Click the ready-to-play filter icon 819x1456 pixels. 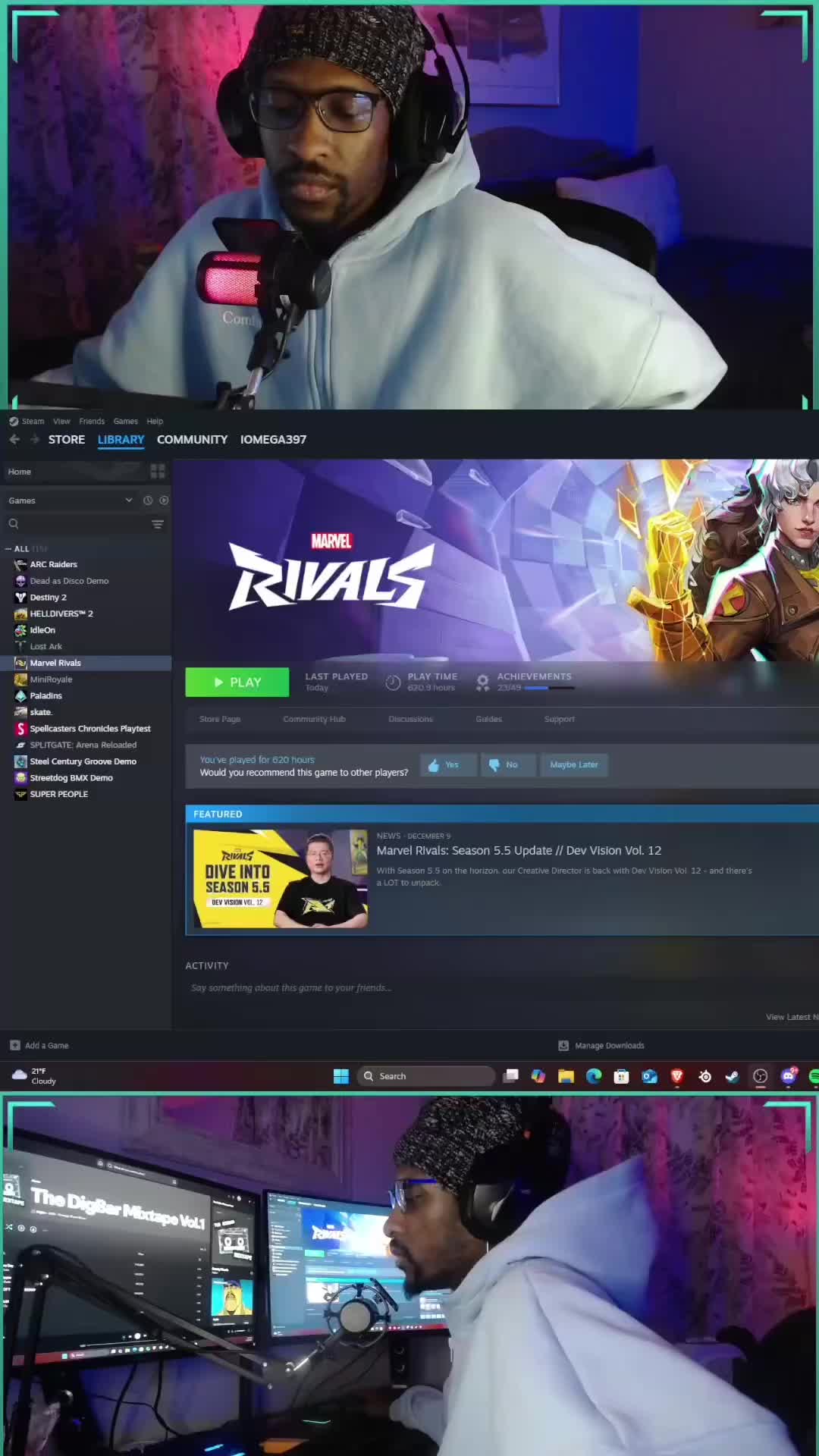click(x=164, y=500)
